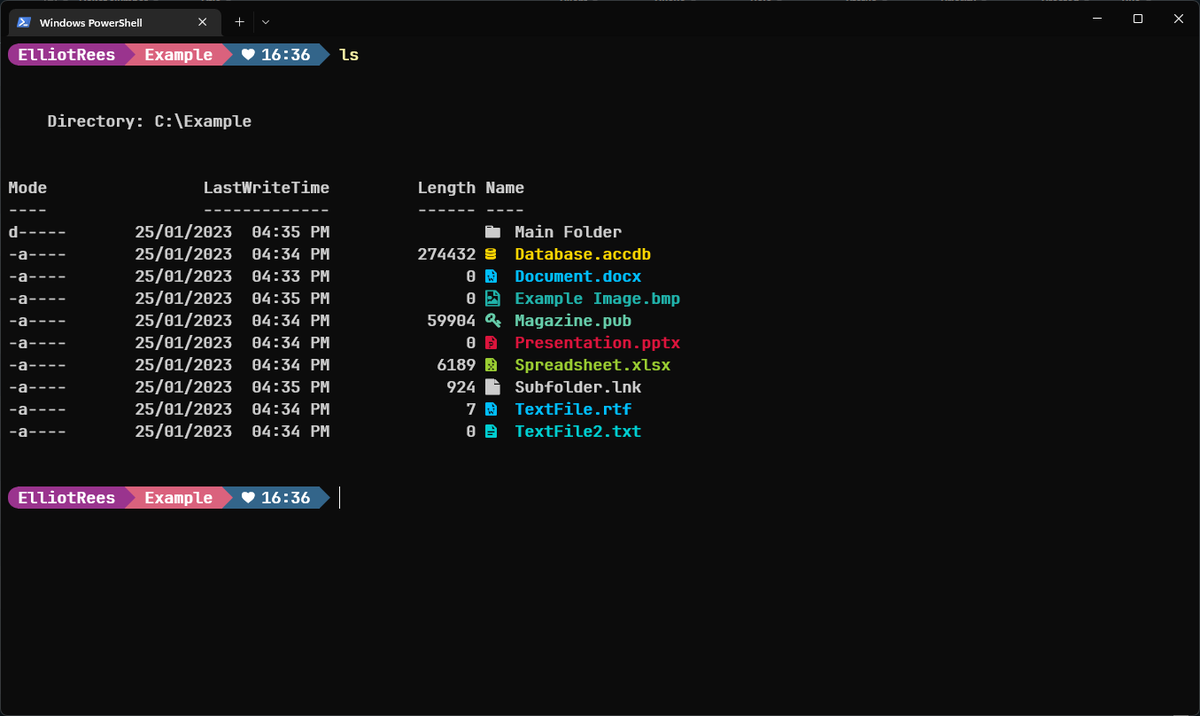Close the Windows PowerShell tab
This screenshot has height=716, width=1200.
203,21
